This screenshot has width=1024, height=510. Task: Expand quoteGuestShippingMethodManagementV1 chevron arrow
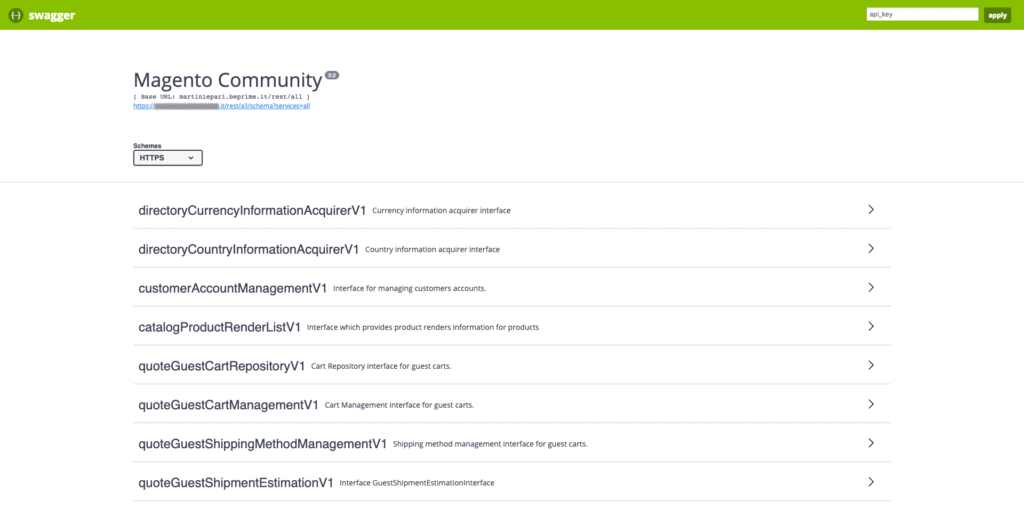871,443
